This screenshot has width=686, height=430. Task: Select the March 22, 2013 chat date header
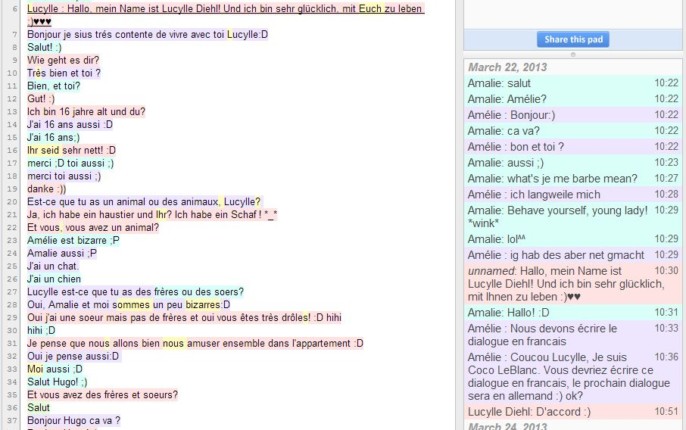click(x=506, y=67)
